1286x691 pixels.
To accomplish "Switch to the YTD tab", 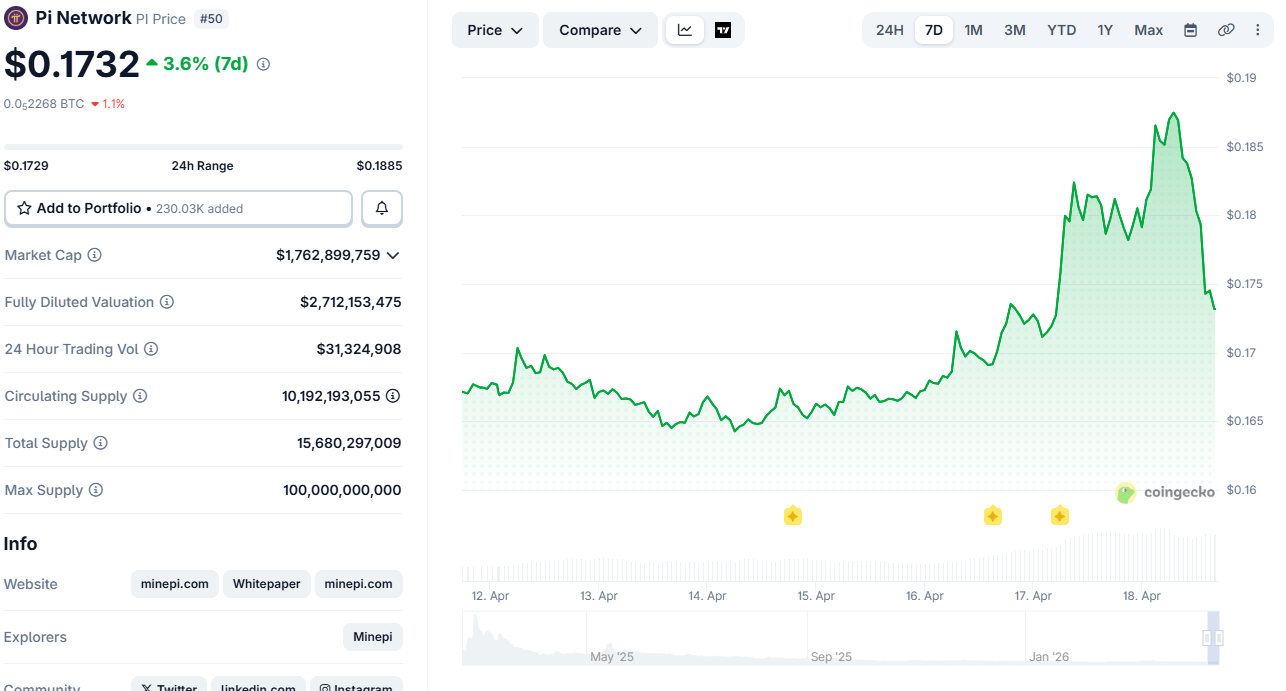I will point(1061,30).
